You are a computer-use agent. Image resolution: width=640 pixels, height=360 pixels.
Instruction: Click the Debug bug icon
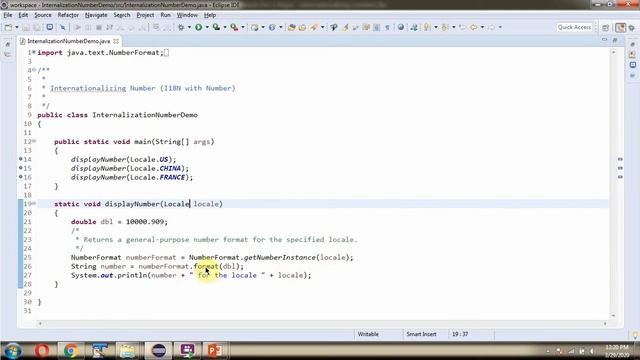click(x=181, y=27)
